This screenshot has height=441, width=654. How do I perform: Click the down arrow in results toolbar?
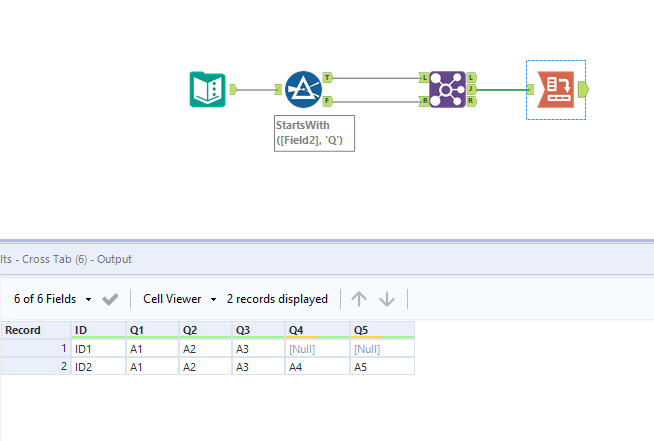[x=387, y=299]
